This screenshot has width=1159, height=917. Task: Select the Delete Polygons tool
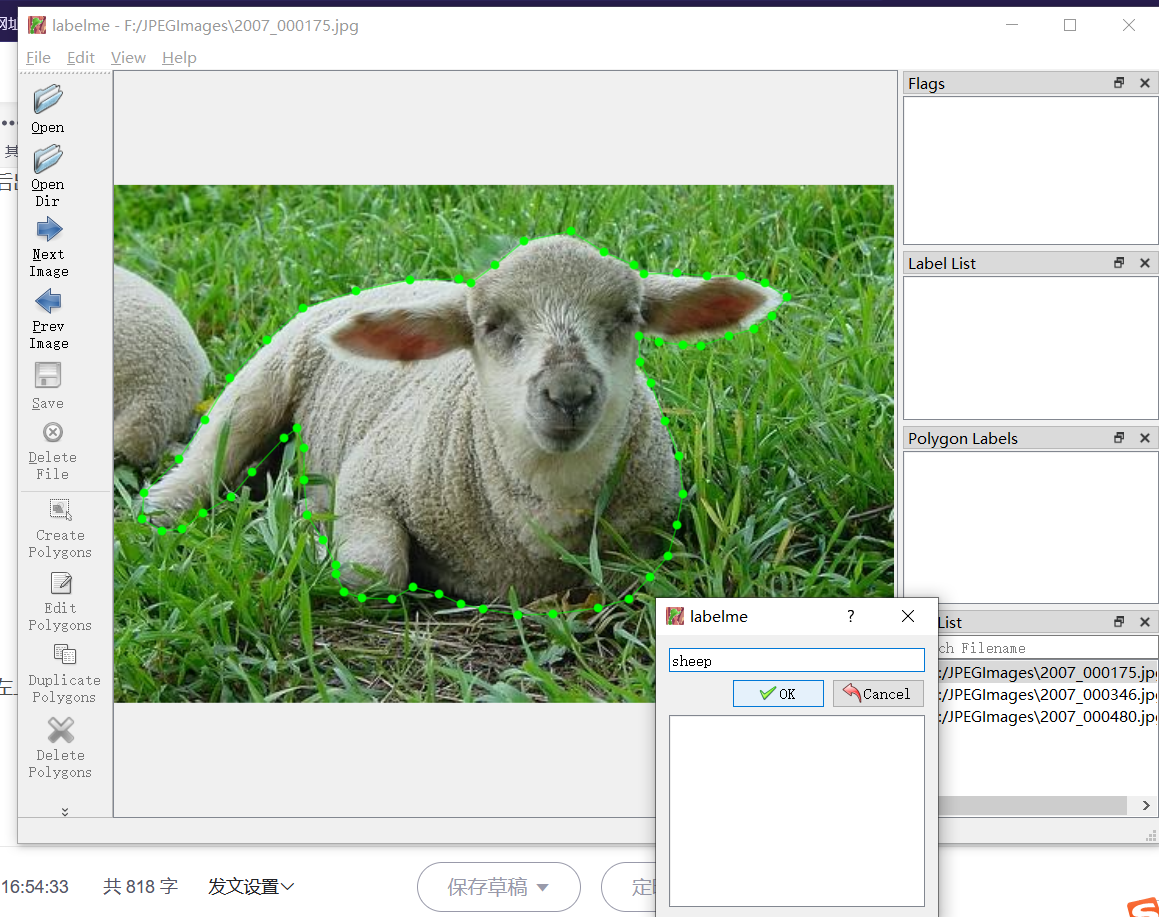[60, 747]
